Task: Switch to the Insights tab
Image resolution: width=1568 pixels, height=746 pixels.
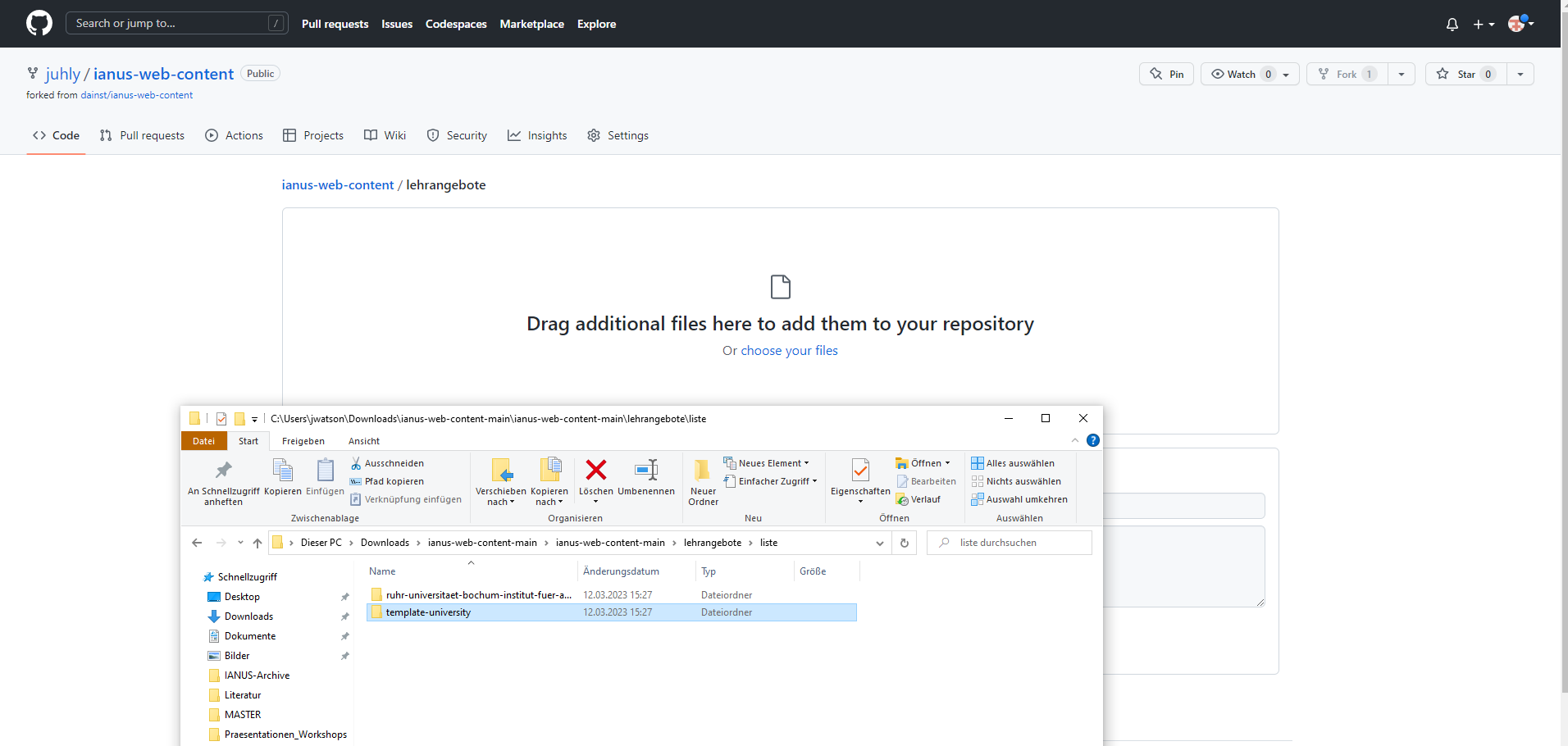Action: pos(537,135)
